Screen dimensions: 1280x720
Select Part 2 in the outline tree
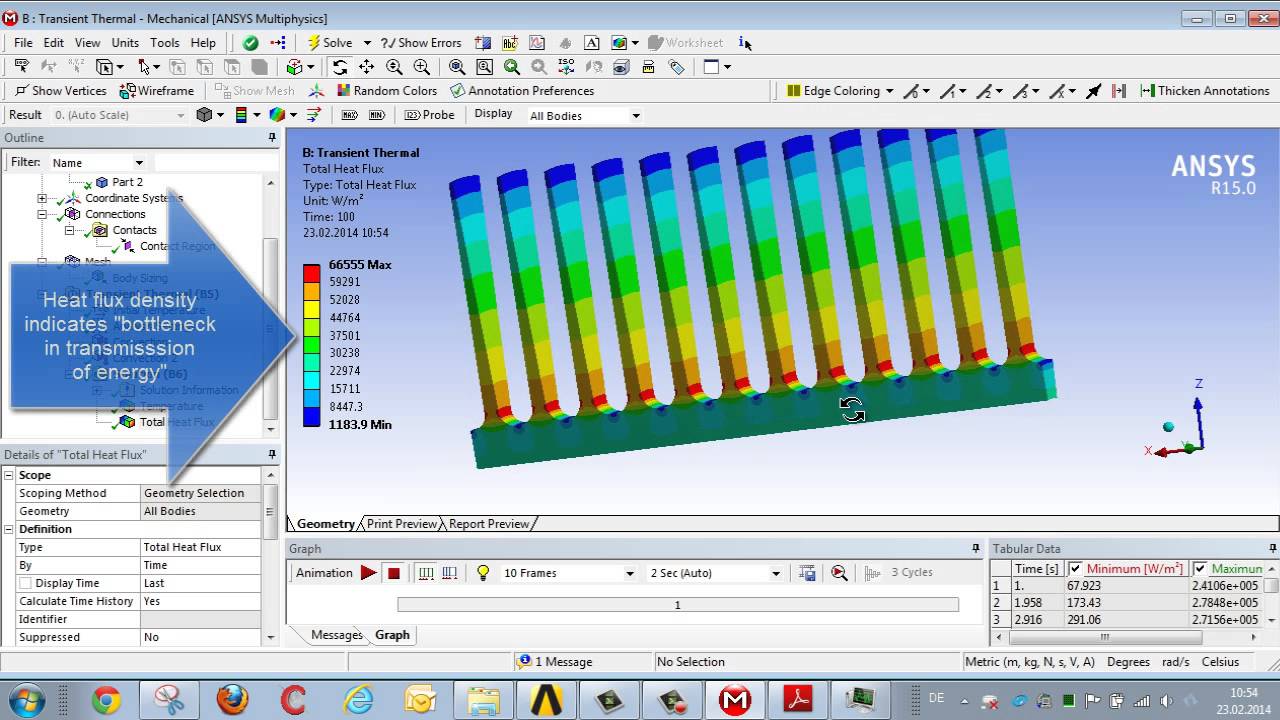pyautogui.click(x=118, y=182)
